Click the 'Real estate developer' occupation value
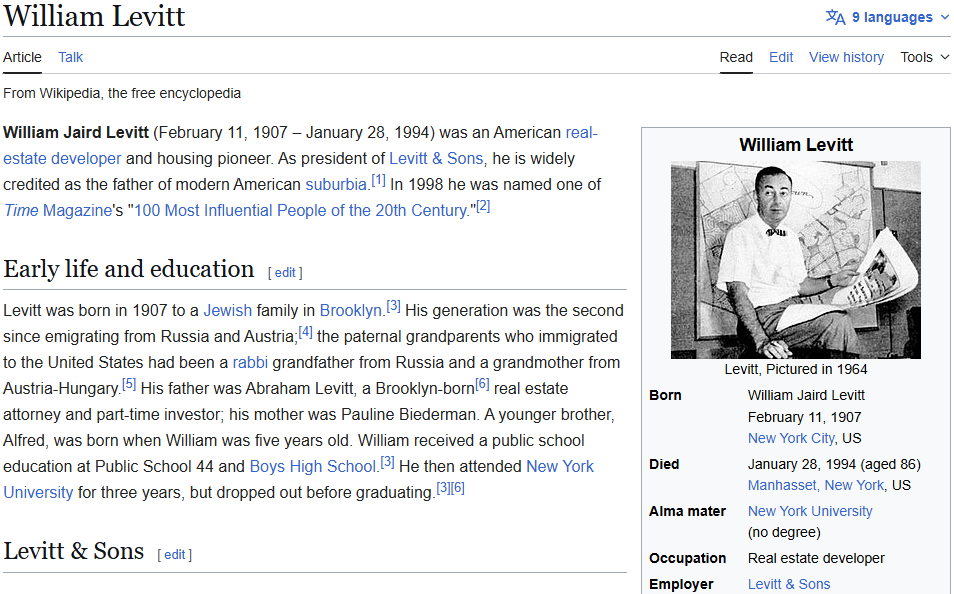 click(816, 558)
